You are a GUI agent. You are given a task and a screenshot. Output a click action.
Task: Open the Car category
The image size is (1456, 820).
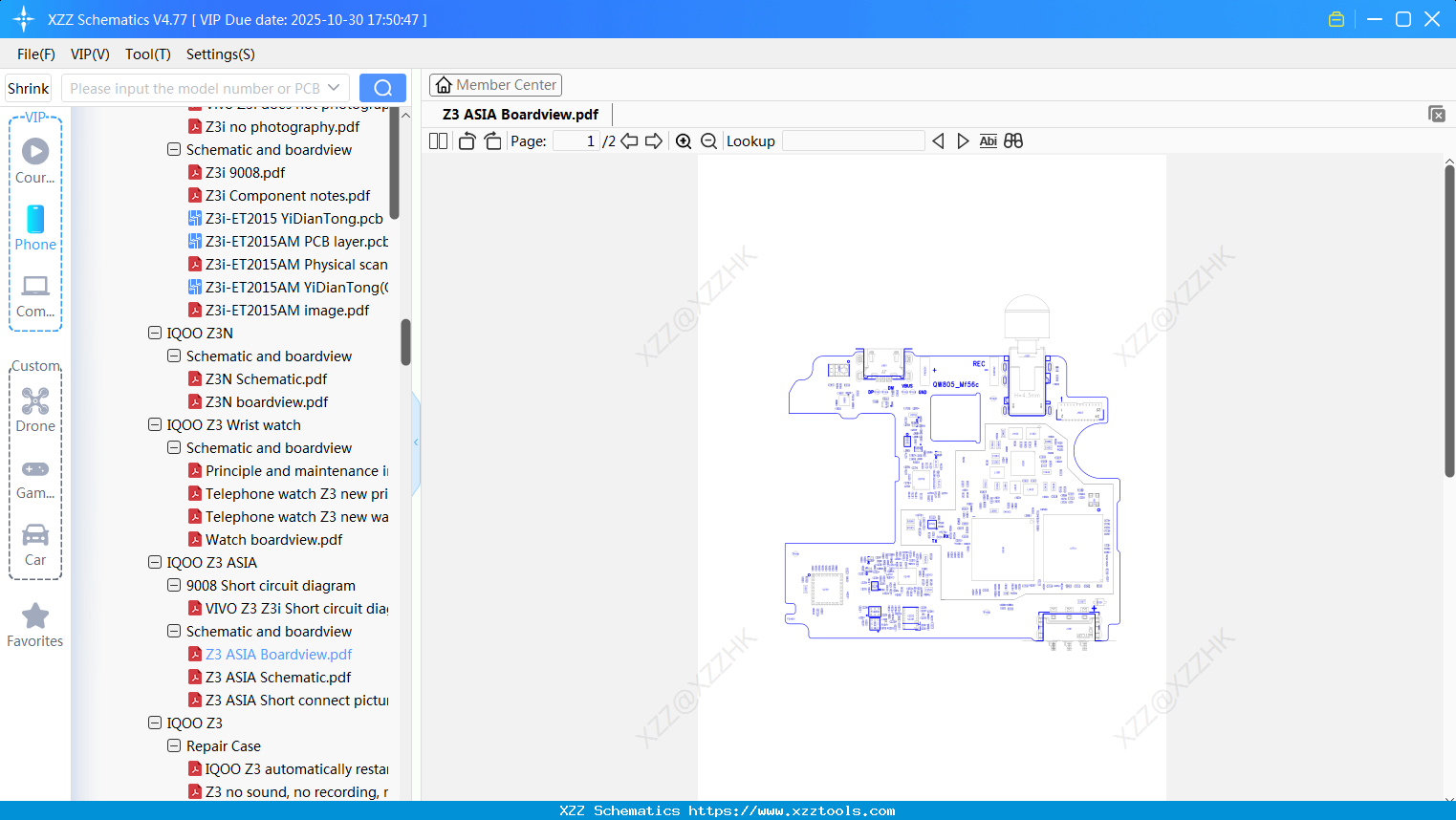point(35,545)
